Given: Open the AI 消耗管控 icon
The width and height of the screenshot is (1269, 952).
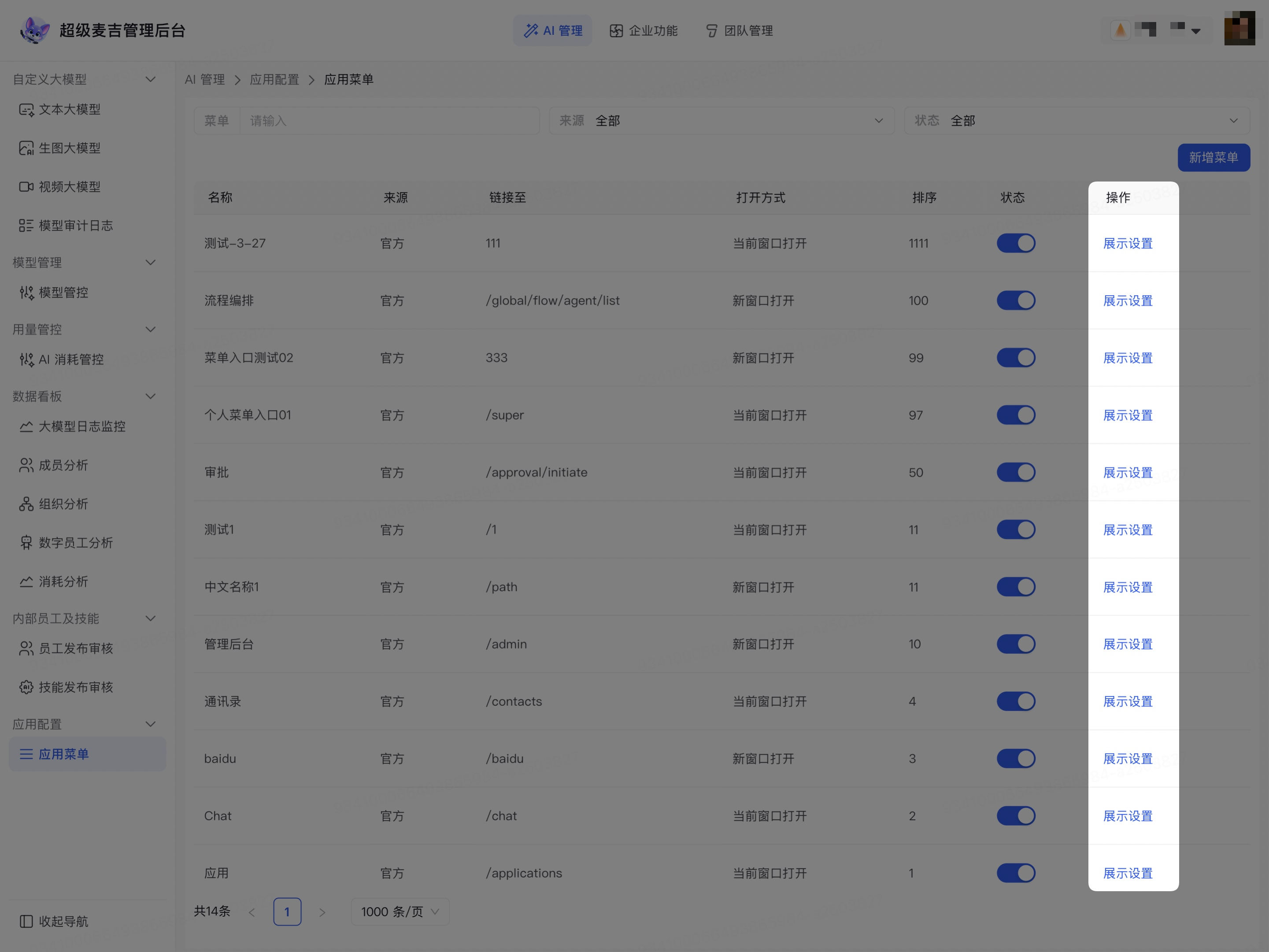Looking at the screenshot, I should pos(26,360).
